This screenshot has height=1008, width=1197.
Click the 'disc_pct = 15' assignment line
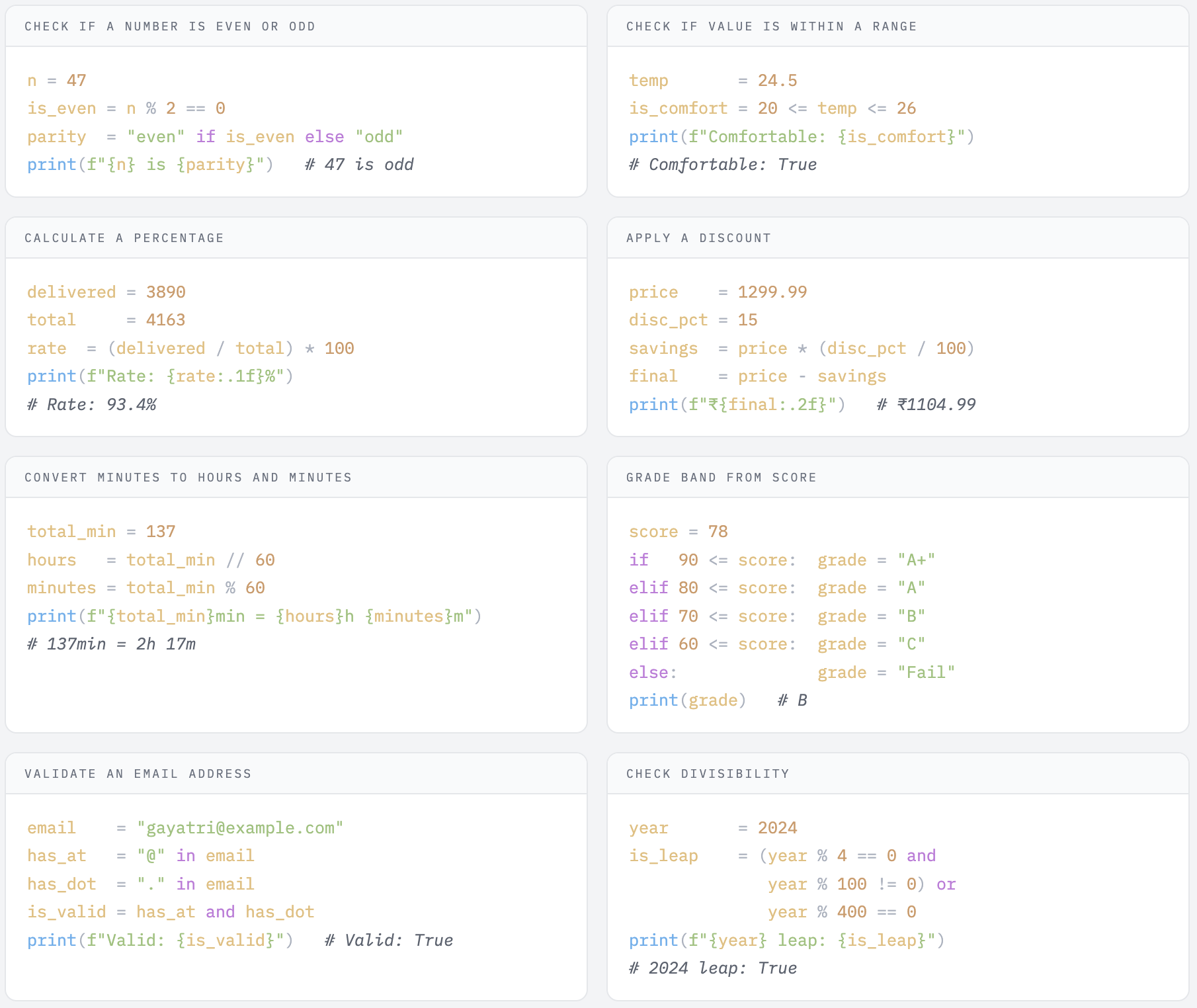pos(693,320)
